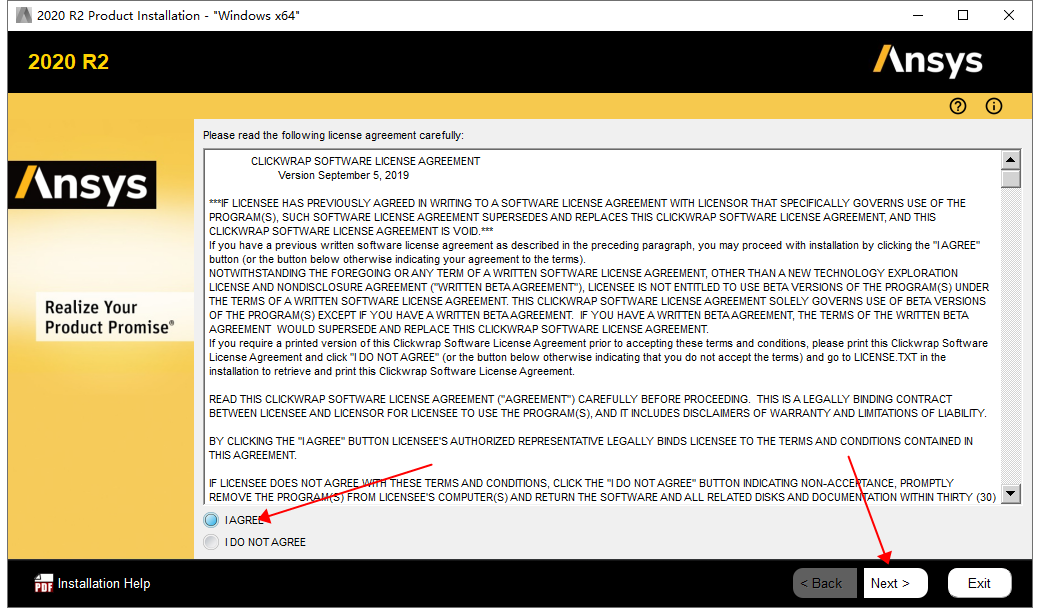Viewport: 1040px width, 615px height.
Task: Click the Next button to continue
Action: coord(895,583)
